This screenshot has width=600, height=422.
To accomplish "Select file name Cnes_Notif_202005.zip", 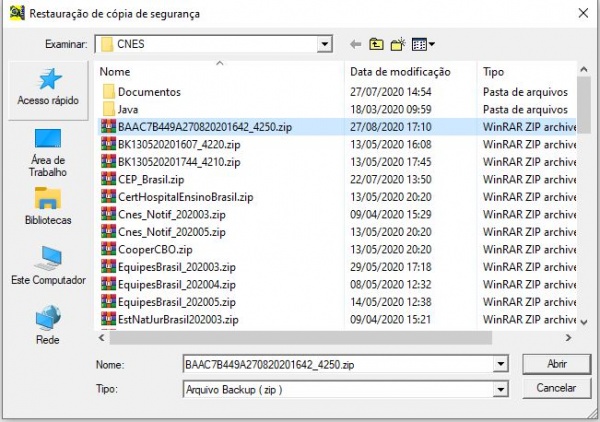I will (x=172, y=232).
